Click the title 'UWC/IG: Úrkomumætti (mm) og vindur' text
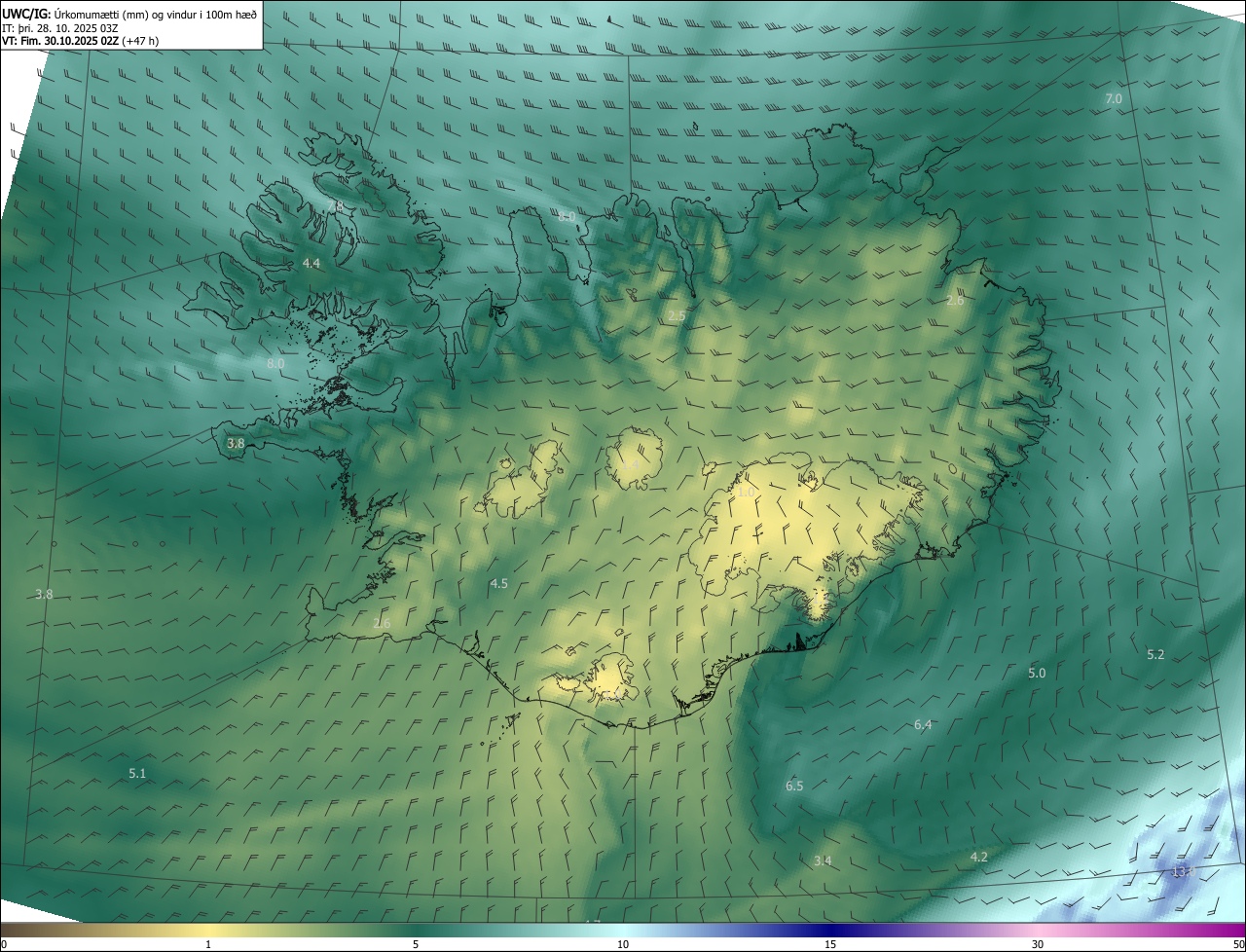 tap(129, 13)
